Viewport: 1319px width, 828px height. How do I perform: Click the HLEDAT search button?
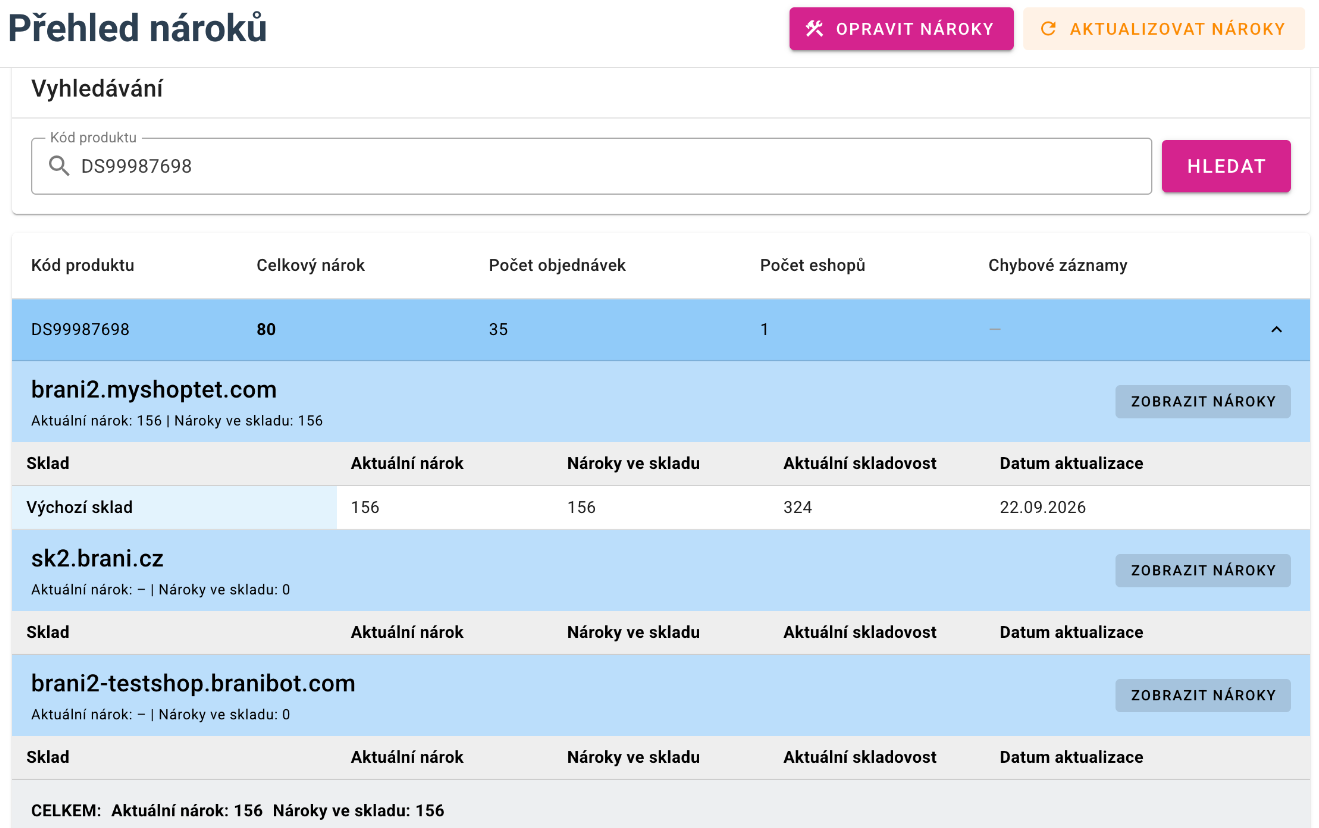click(1226, 166)
